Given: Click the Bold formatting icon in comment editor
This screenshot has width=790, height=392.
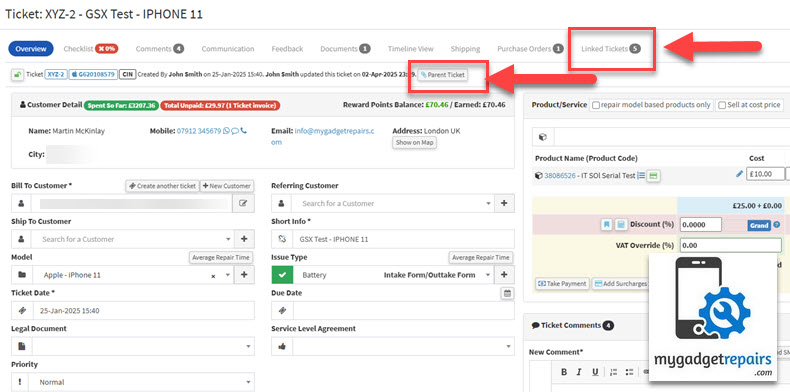Looking at the screenshot, I should 564,372.
